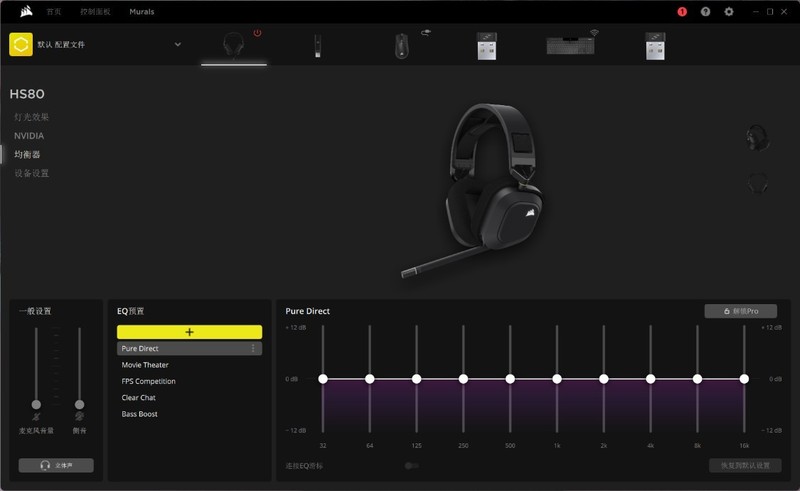Click the red power status icon

pyautogui.click(x=258, y=33)
